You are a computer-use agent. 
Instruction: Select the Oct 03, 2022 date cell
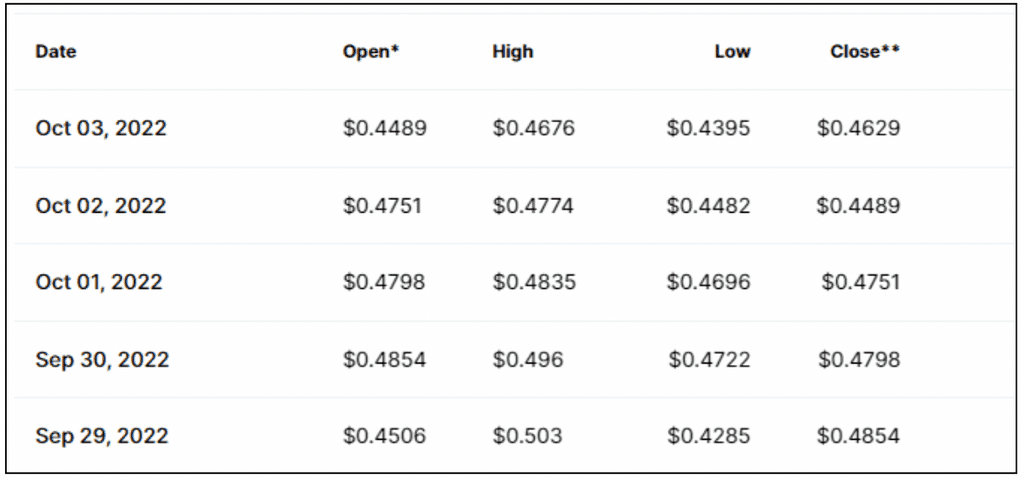101,127
